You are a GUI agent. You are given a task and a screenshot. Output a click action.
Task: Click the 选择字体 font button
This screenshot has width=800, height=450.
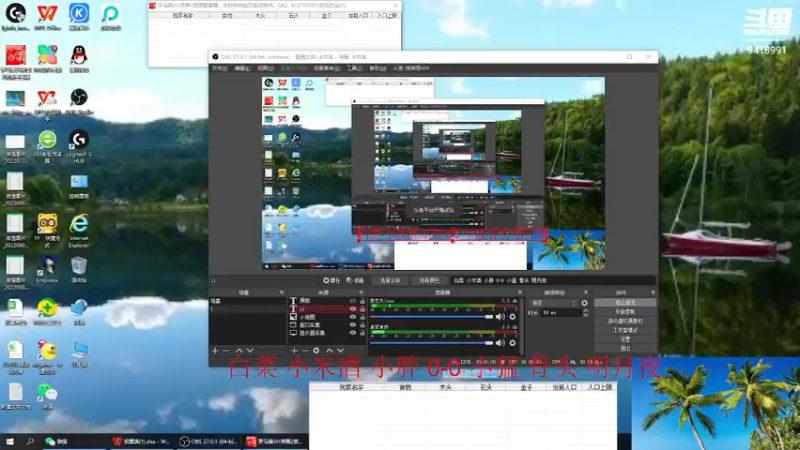pos(390,281)
